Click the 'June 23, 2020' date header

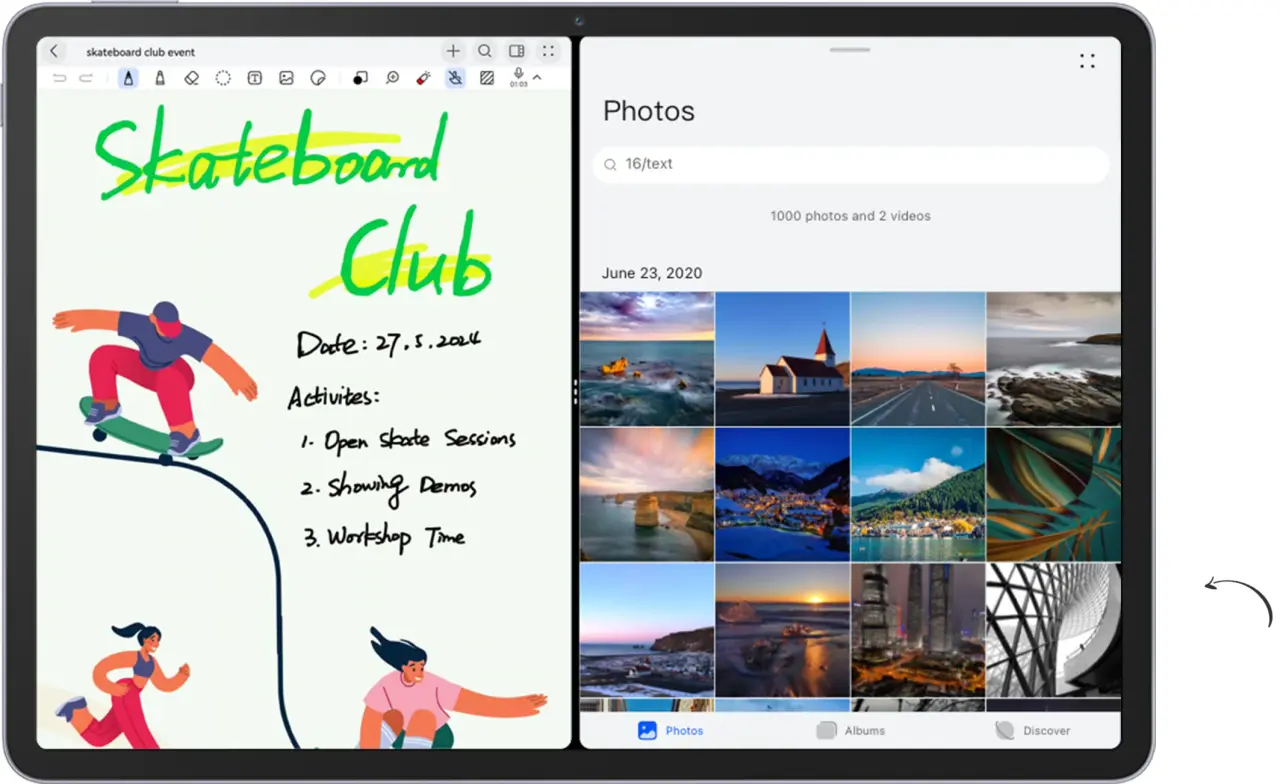tap(652, 273)
